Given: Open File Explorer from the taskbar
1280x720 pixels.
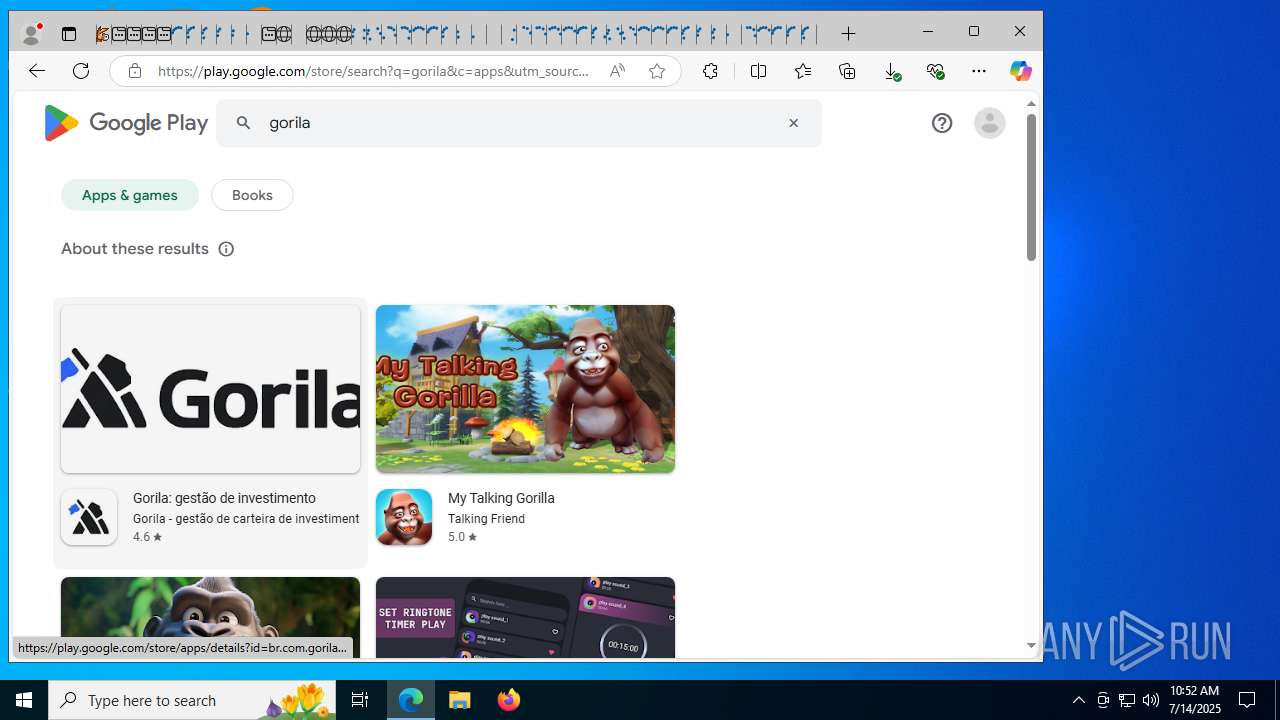Looking at the screenshot, I should 460,700.
